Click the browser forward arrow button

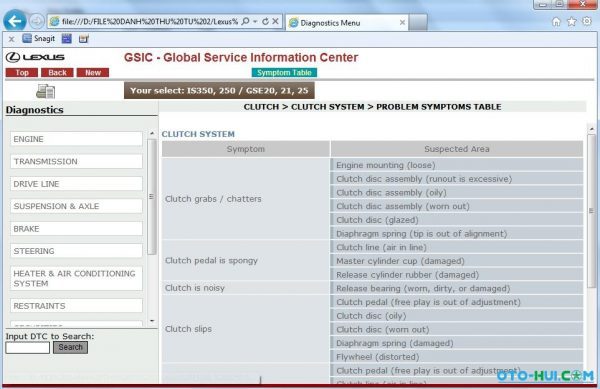(x=37, y=21)
